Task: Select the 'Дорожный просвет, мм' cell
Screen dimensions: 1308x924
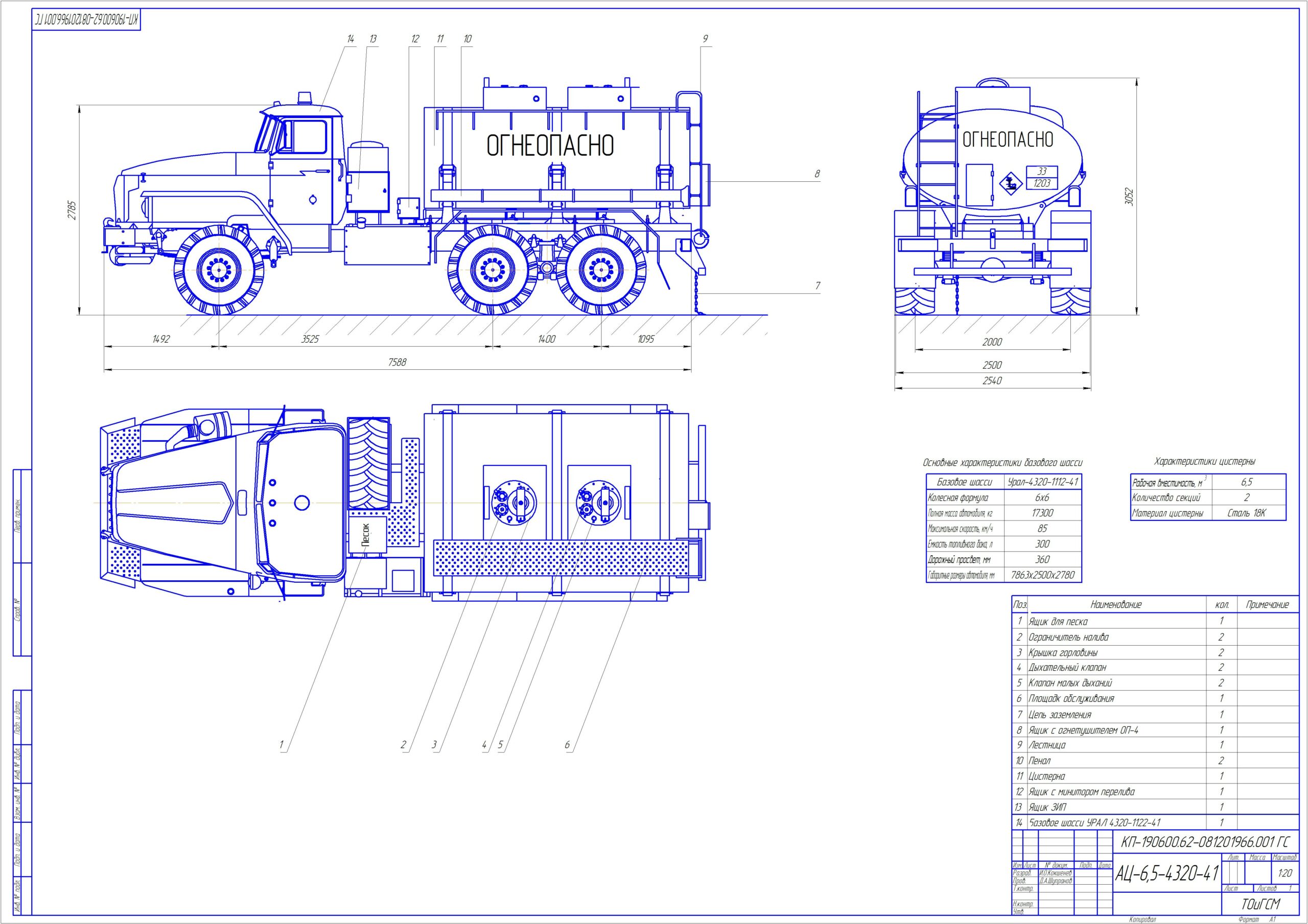Action: [x=965, y=559]
